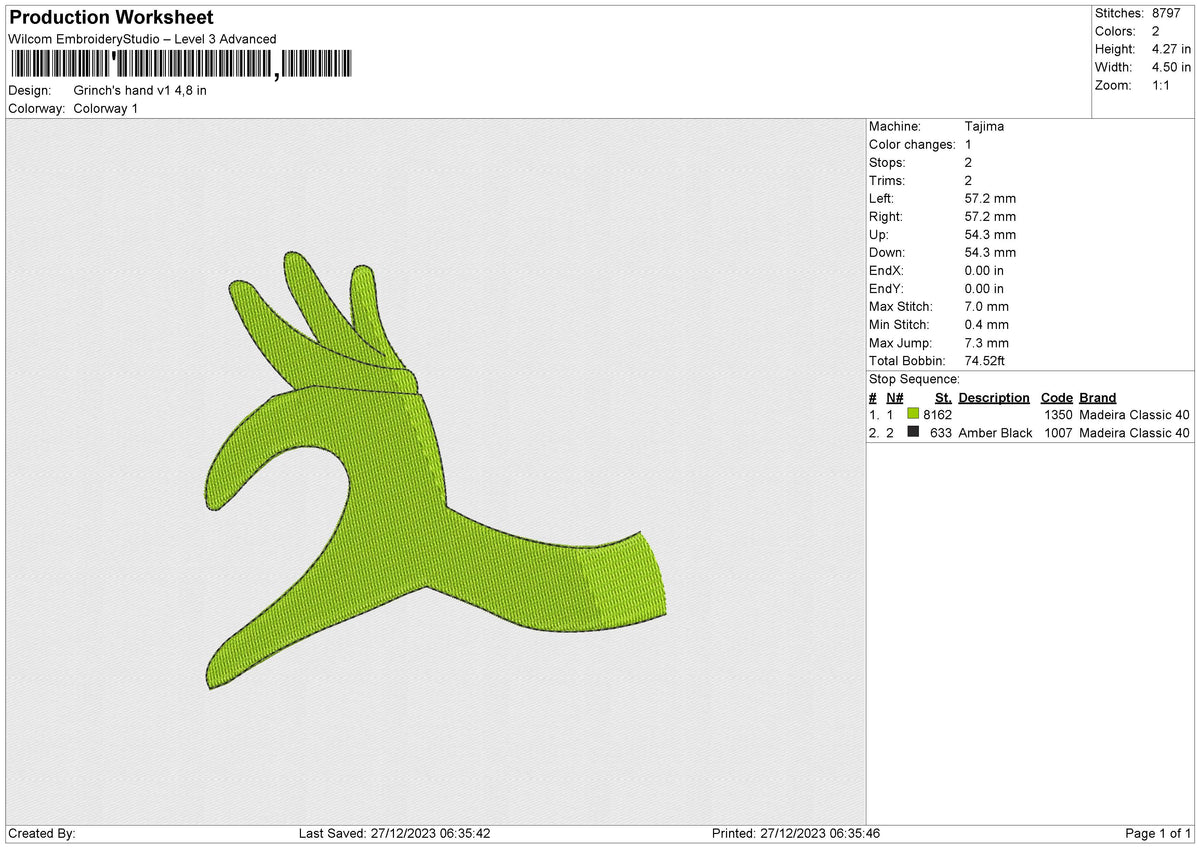Click the black color swatch for stop 2

[913, 432]
